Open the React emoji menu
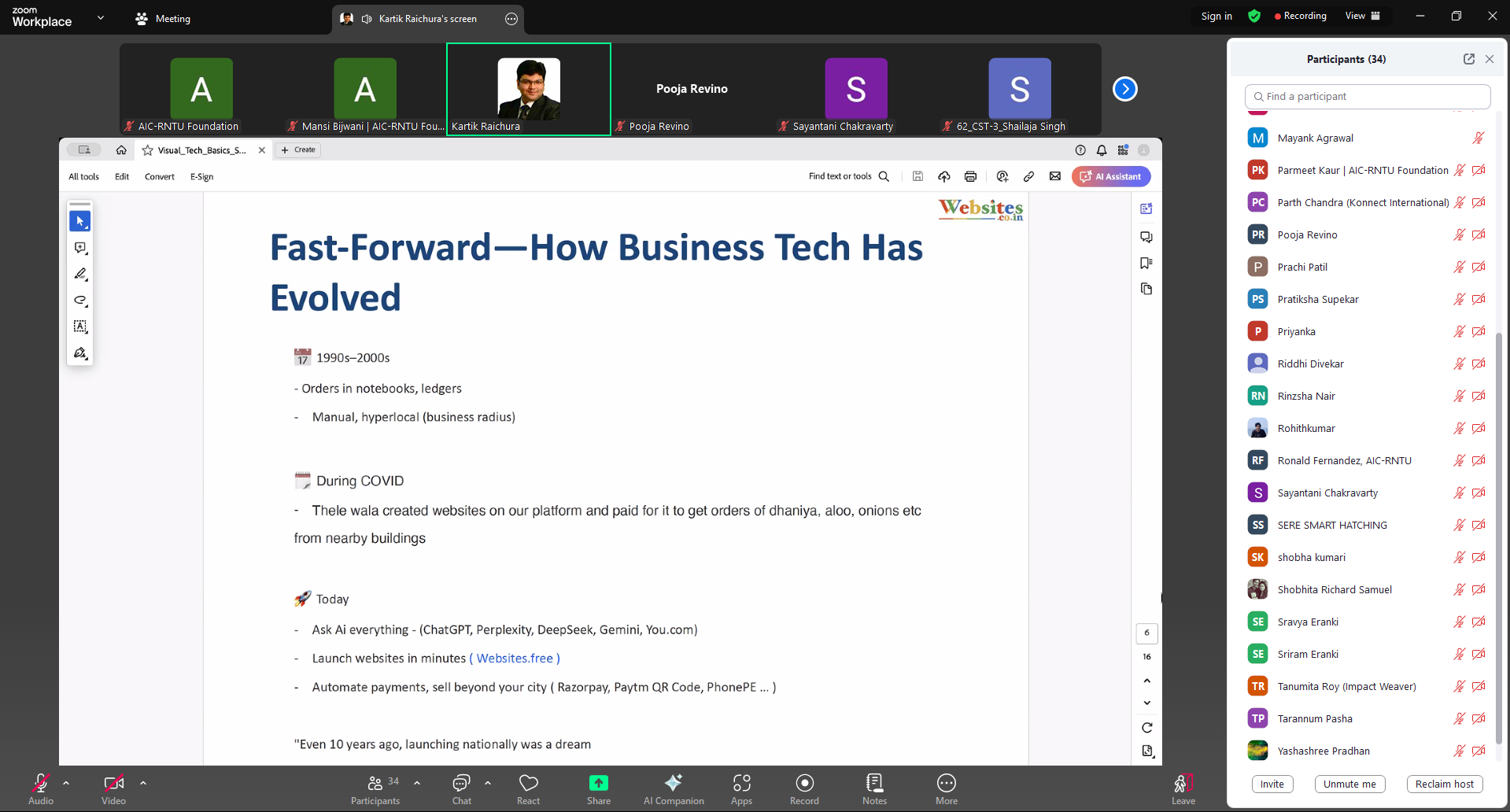The width and height of the screenshot is (1510, 812). pos(528,789)
